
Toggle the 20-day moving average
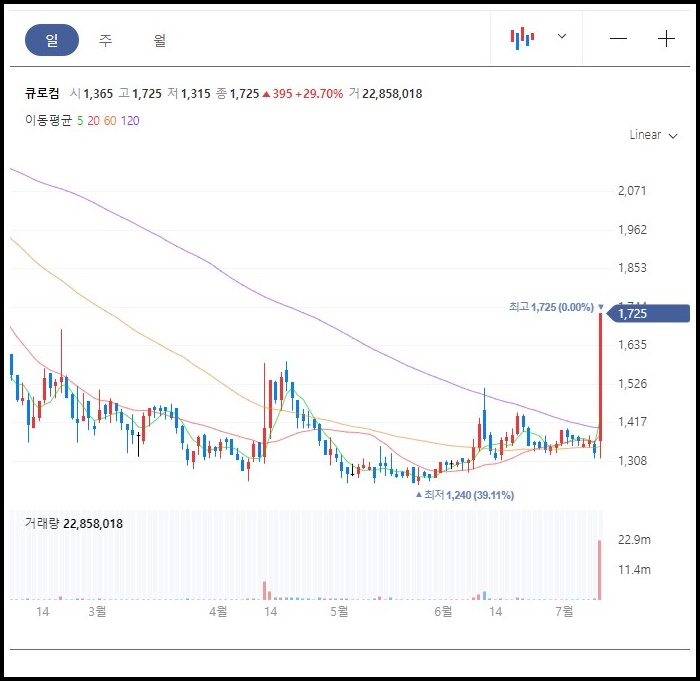click(93, 121)
